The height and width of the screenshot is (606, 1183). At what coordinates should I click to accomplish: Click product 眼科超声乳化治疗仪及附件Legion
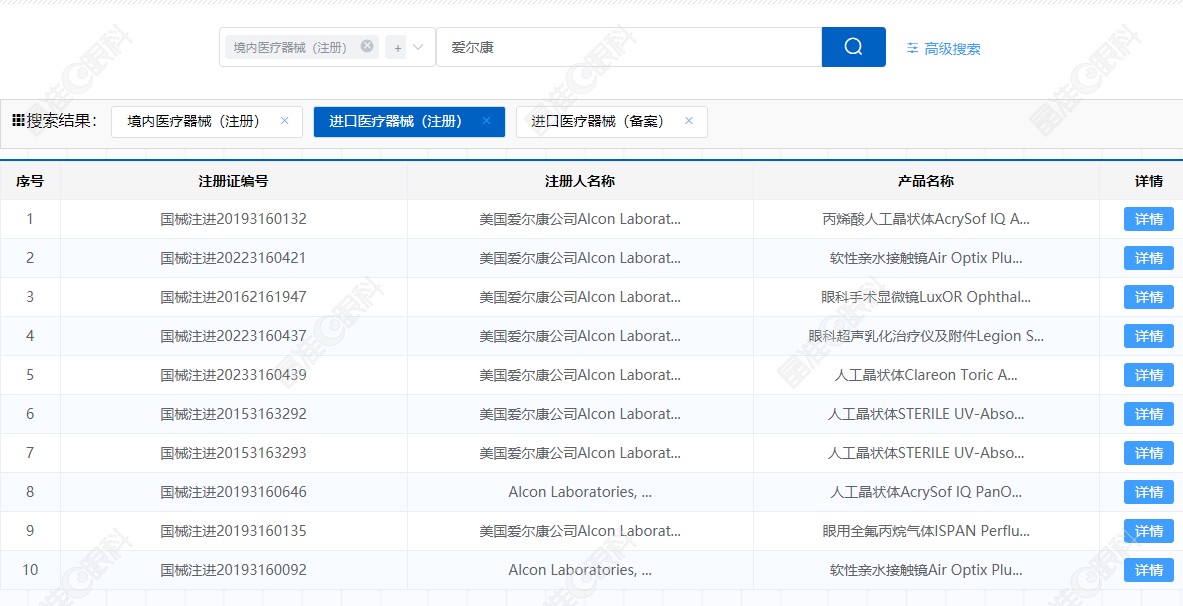[926, 336]
